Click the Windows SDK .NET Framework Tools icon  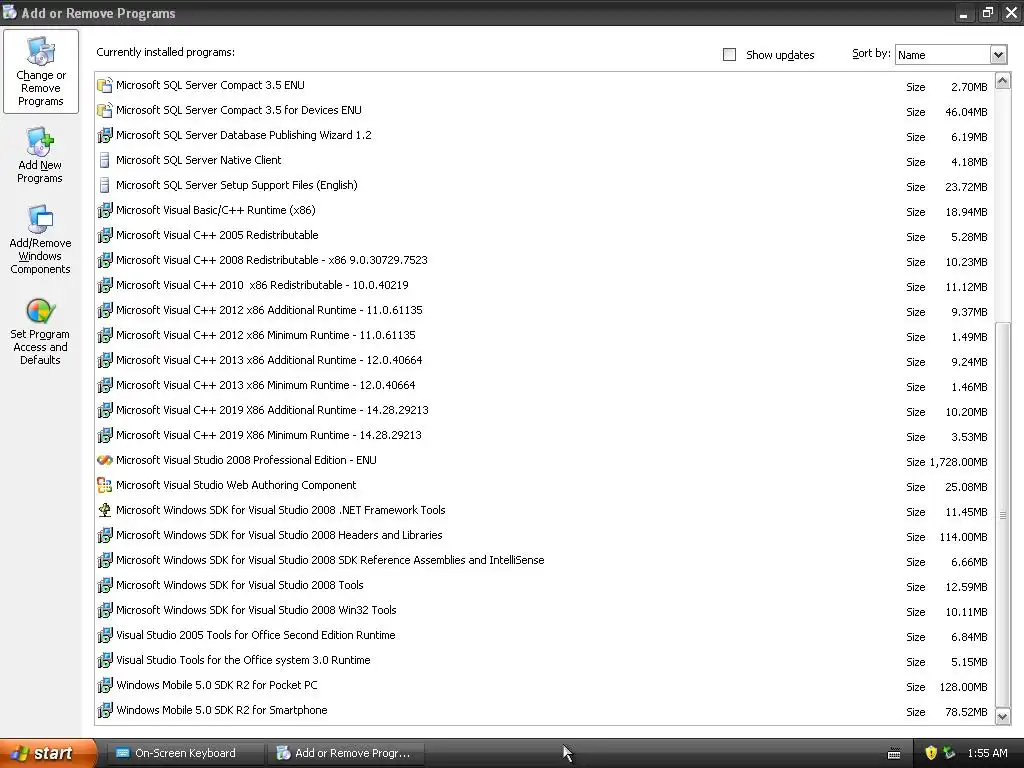(x=104, y=510)
